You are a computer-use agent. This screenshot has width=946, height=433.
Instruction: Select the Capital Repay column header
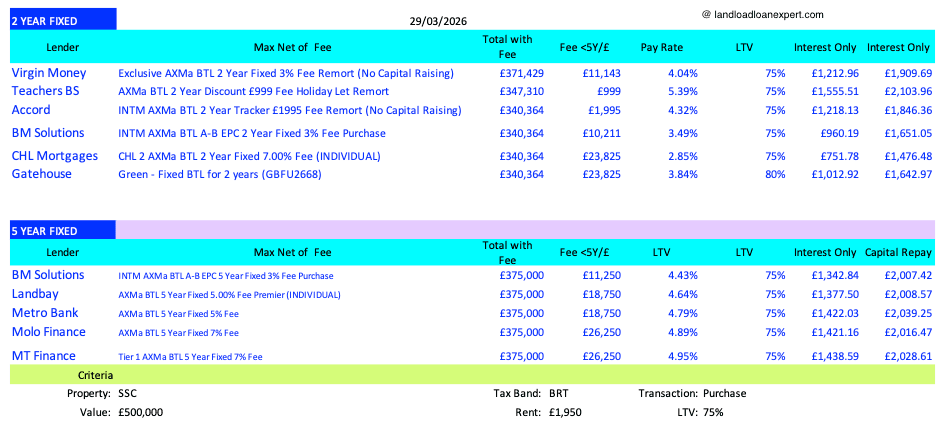[898, 253]
